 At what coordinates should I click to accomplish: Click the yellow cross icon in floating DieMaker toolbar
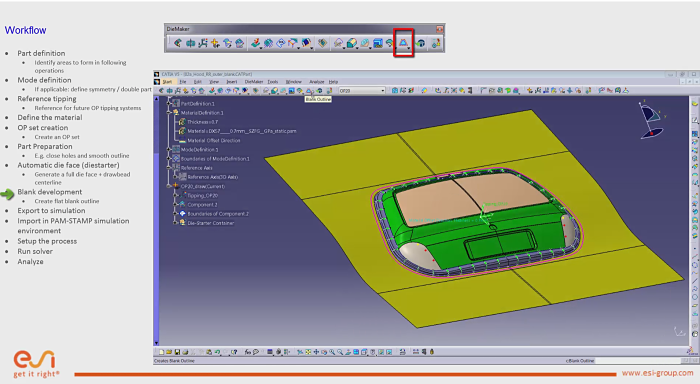[x=216, y=43]
